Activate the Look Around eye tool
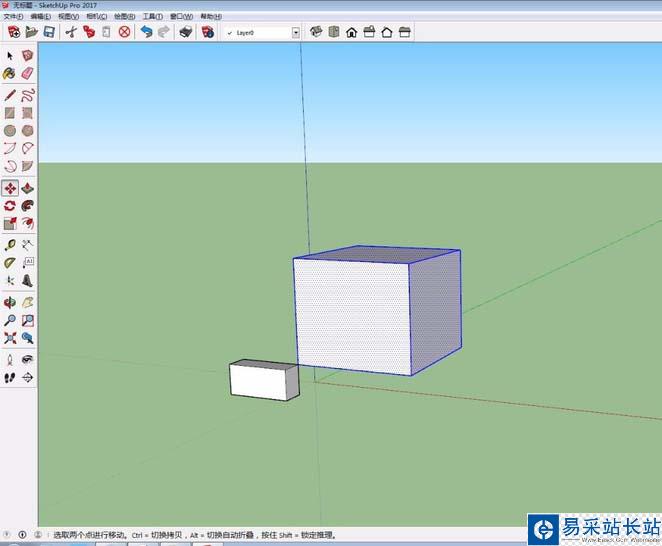 (27, 360)
